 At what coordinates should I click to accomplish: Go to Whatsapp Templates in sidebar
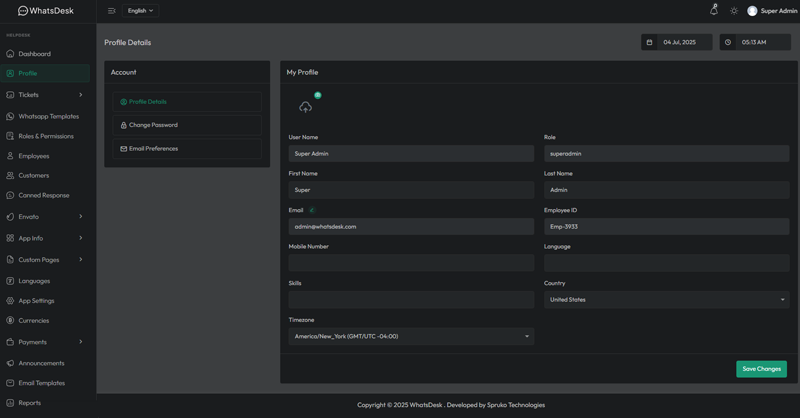[x=48, y=116]
